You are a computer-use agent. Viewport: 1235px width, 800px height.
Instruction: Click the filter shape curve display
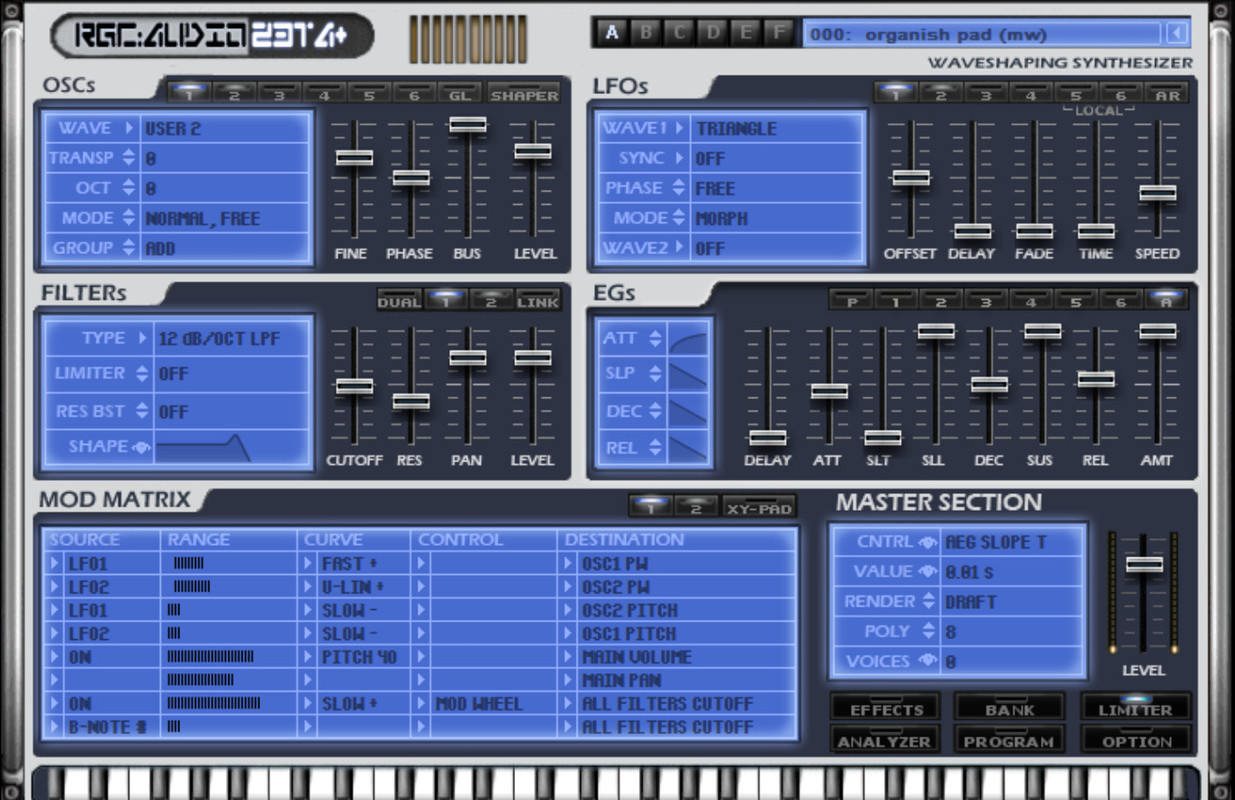click(232, 447)
